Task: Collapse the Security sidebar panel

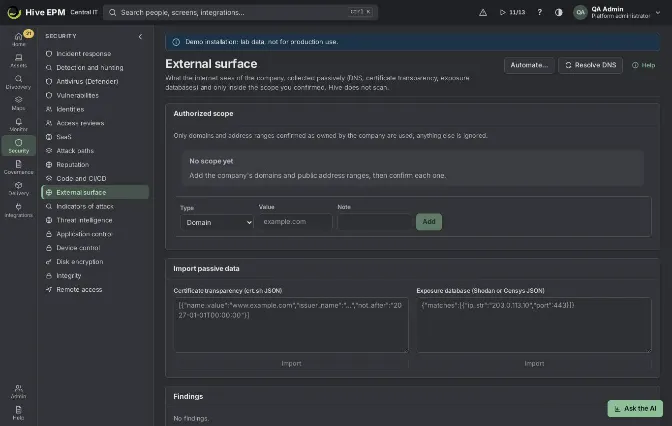Action: tap(140, 36)
